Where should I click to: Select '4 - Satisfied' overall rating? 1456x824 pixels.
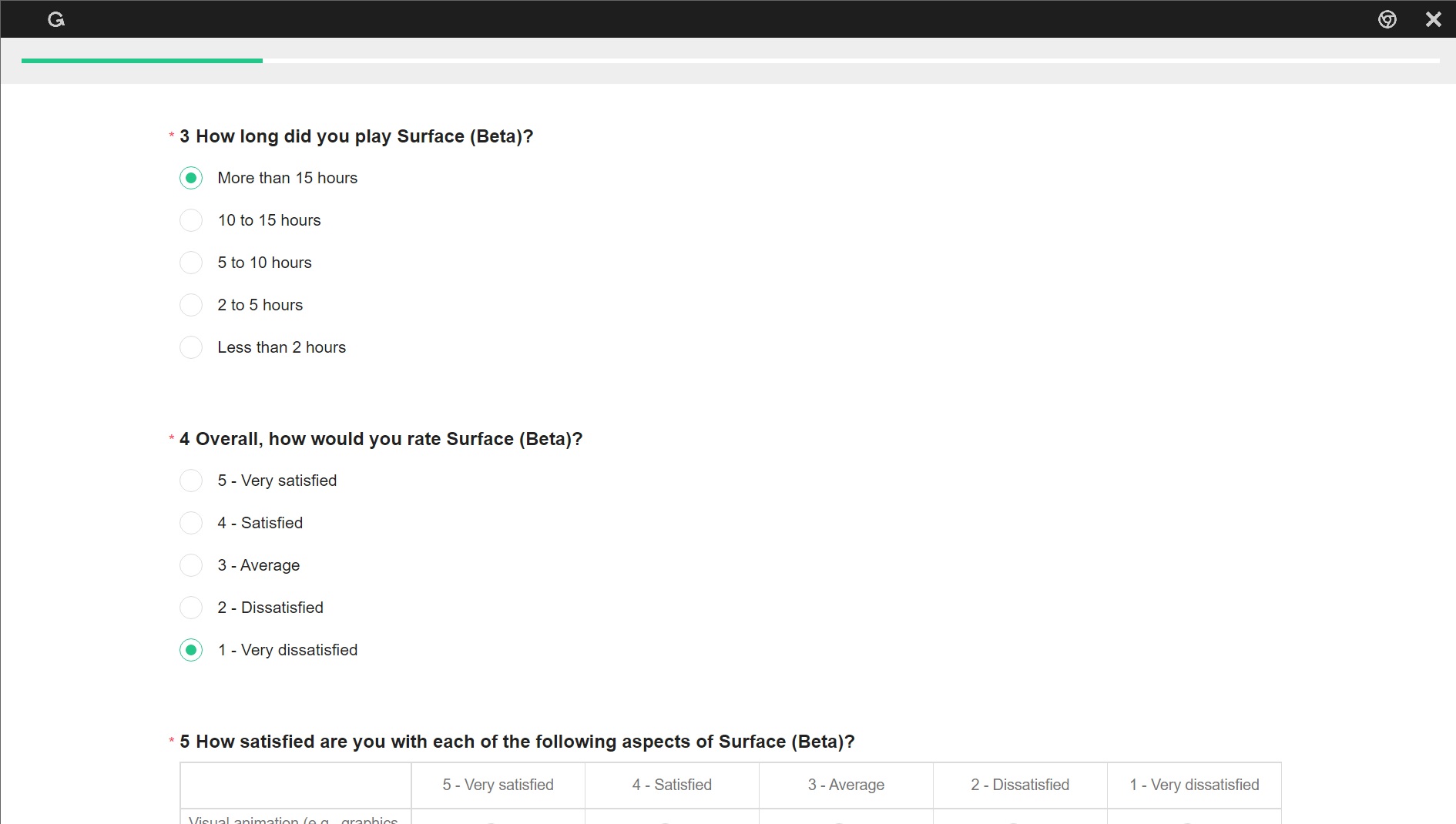(191, 523)
